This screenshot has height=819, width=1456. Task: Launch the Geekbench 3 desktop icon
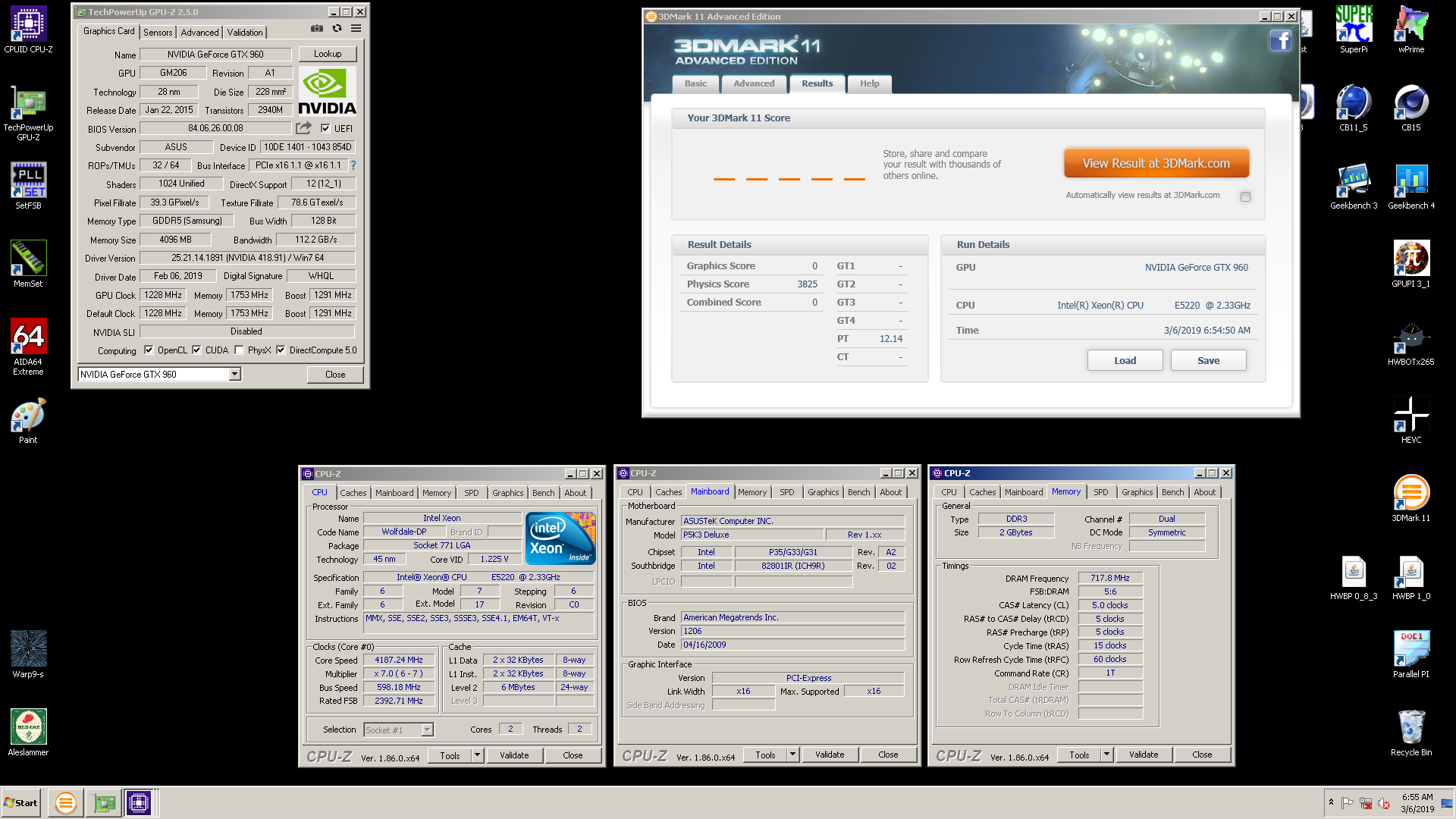pos(1354,187)
